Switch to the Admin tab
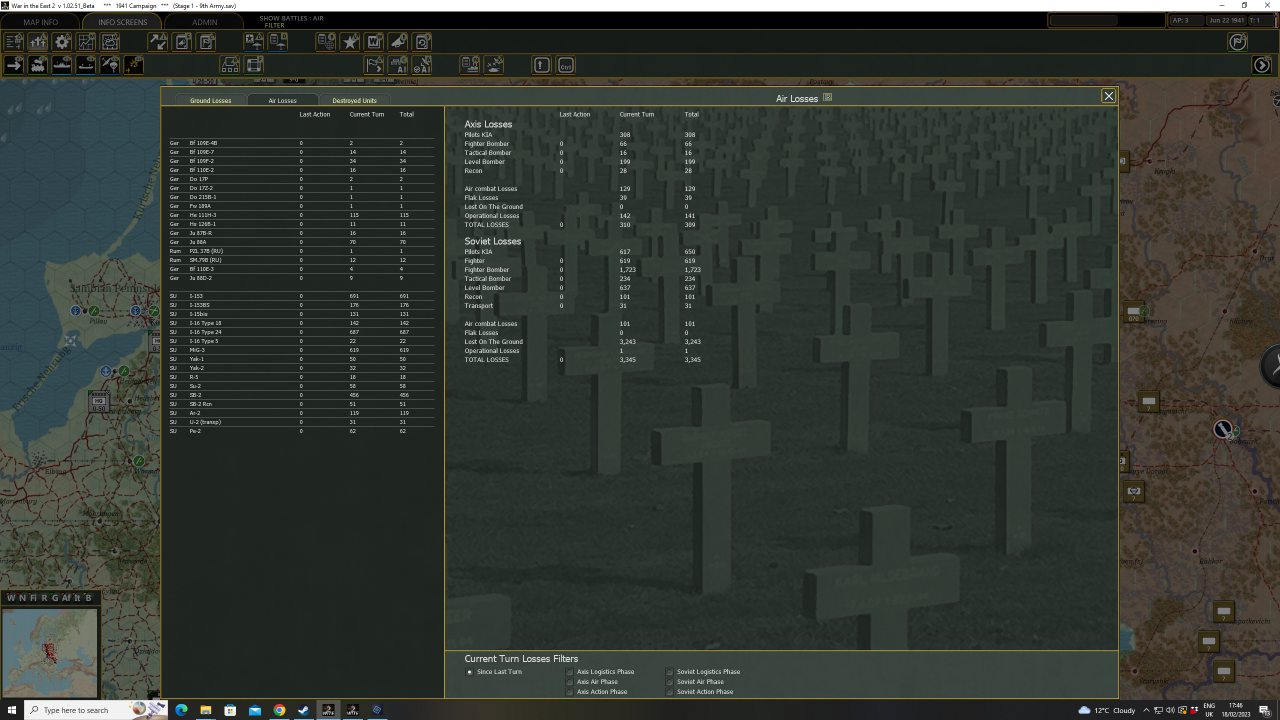The width and height of the screenshot is (1280, 720). 204,22
